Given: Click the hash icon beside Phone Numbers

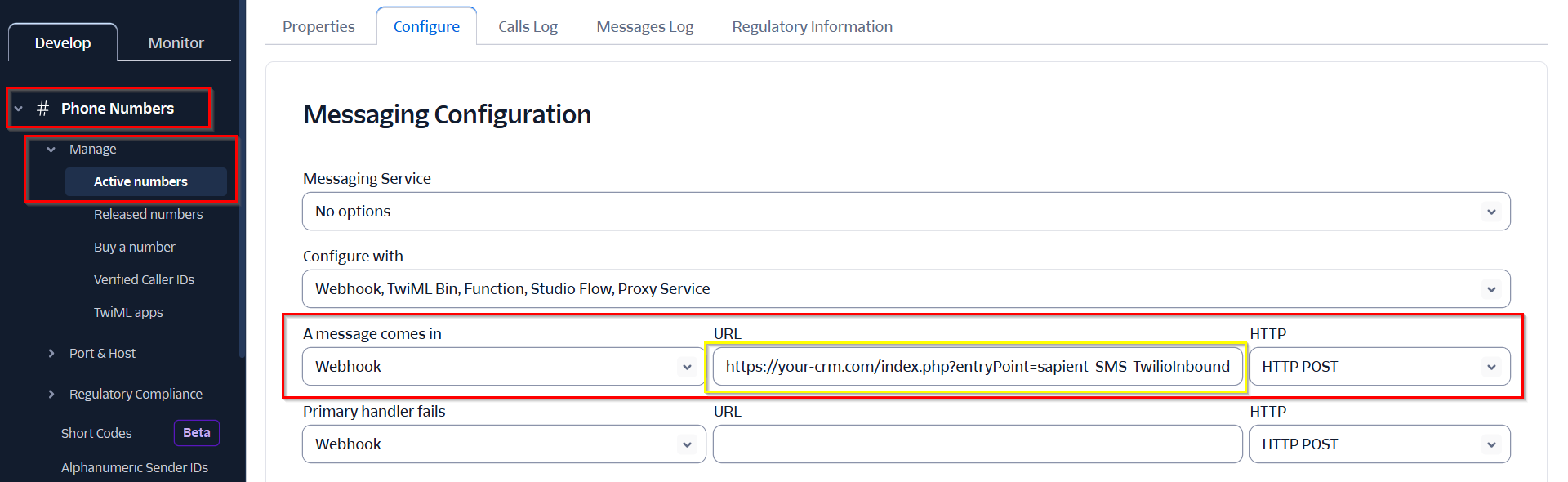Looking at the screenshot, I should (x=43, y=109).
